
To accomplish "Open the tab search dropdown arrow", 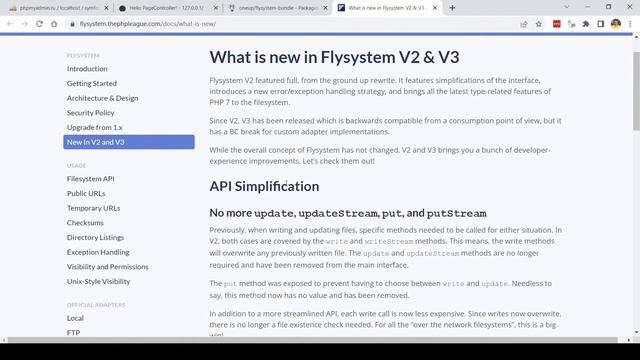I will click(x=567, y=7).
